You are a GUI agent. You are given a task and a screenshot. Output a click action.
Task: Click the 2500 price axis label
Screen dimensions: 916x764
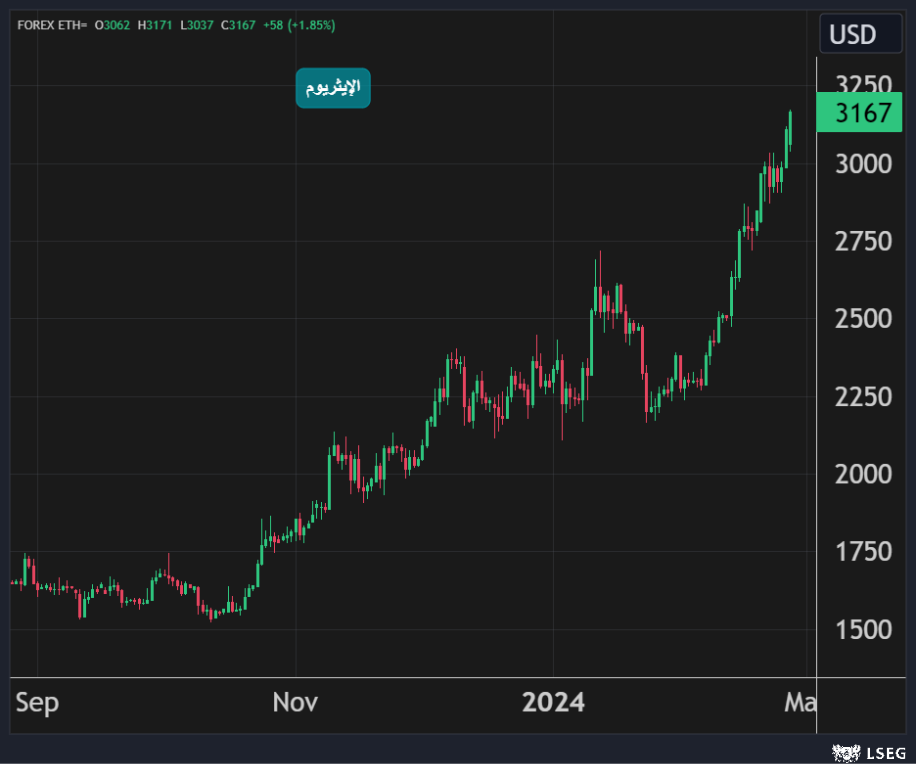pos(863,319)
